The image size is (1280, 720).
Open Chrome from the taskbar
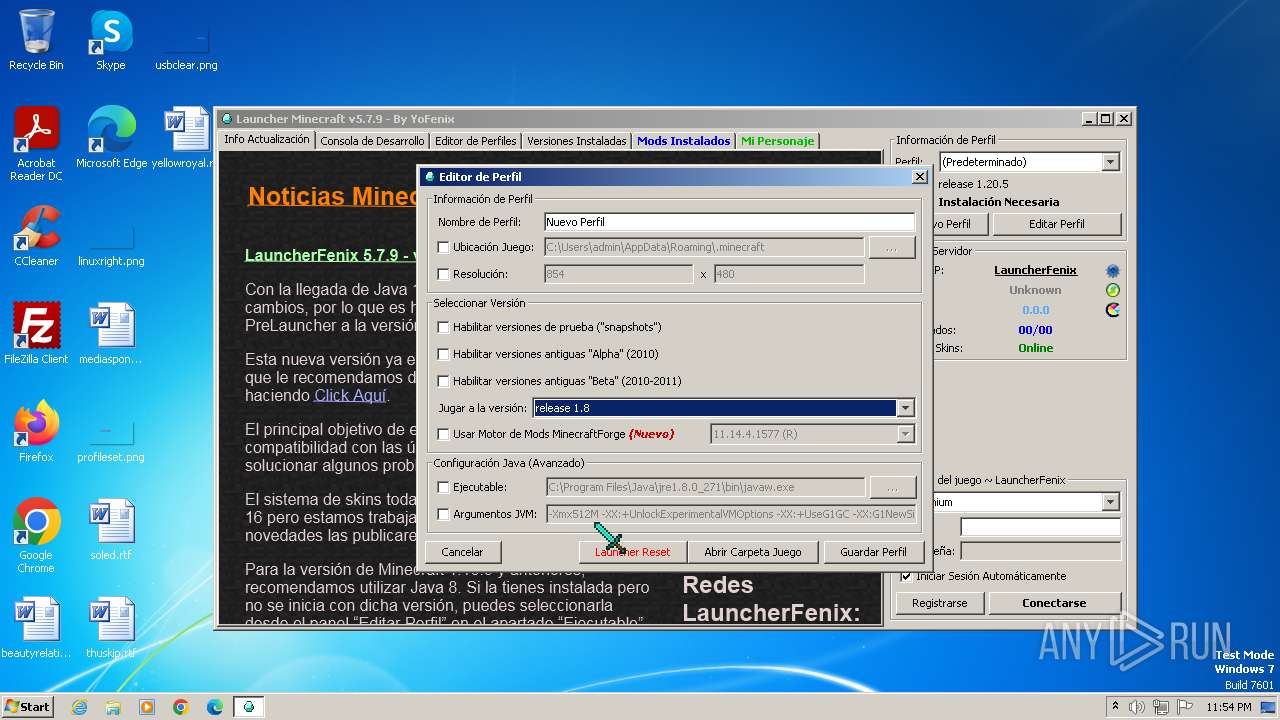[181, 707]
